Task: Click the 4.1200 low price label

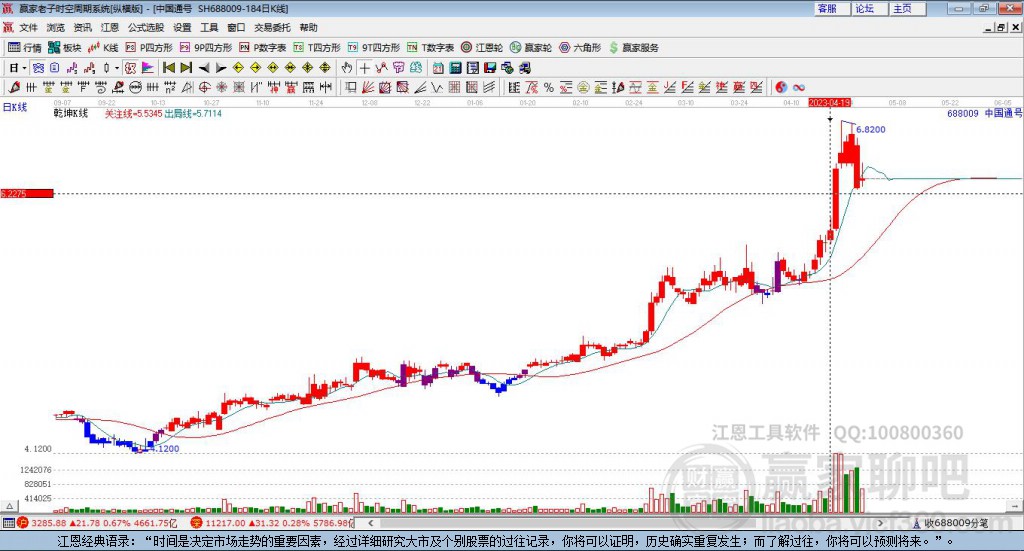Action: [x=163, y=449]
